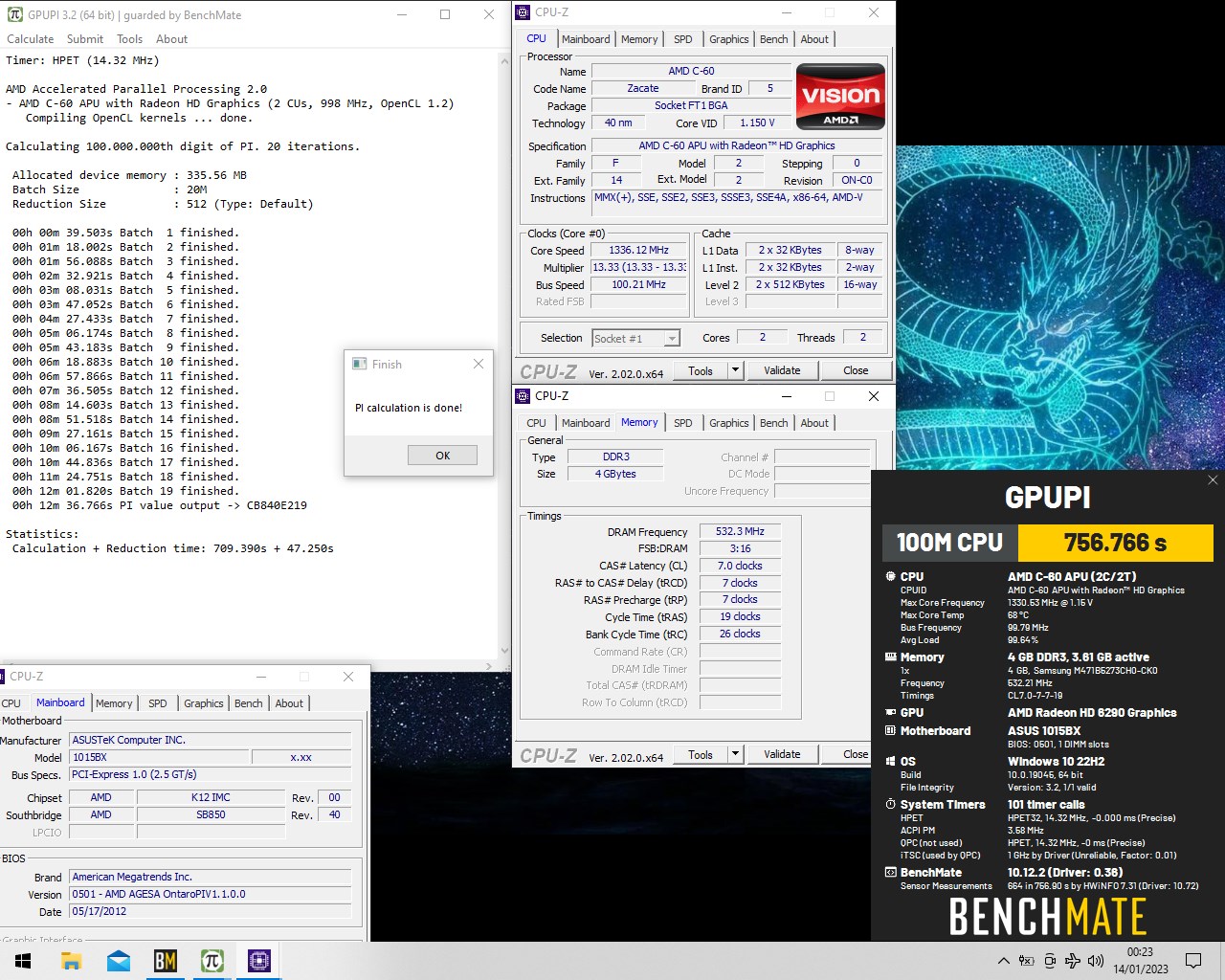
Task: Open the About menu in GPUPI
Action: pyautogui.click(x=172, y=39)
